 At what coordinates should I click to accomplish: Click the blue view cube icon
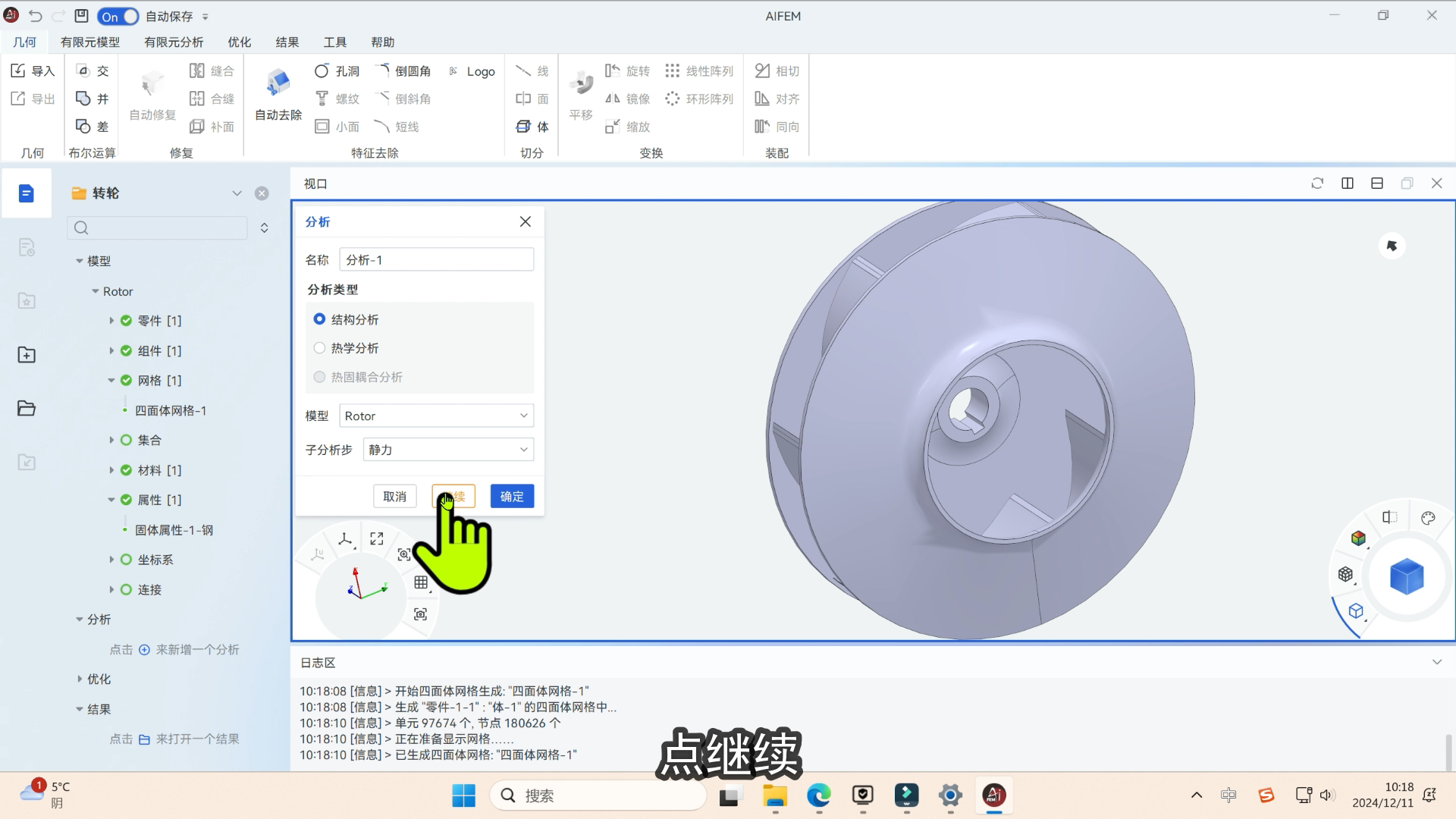click(x=1406, y=576)
